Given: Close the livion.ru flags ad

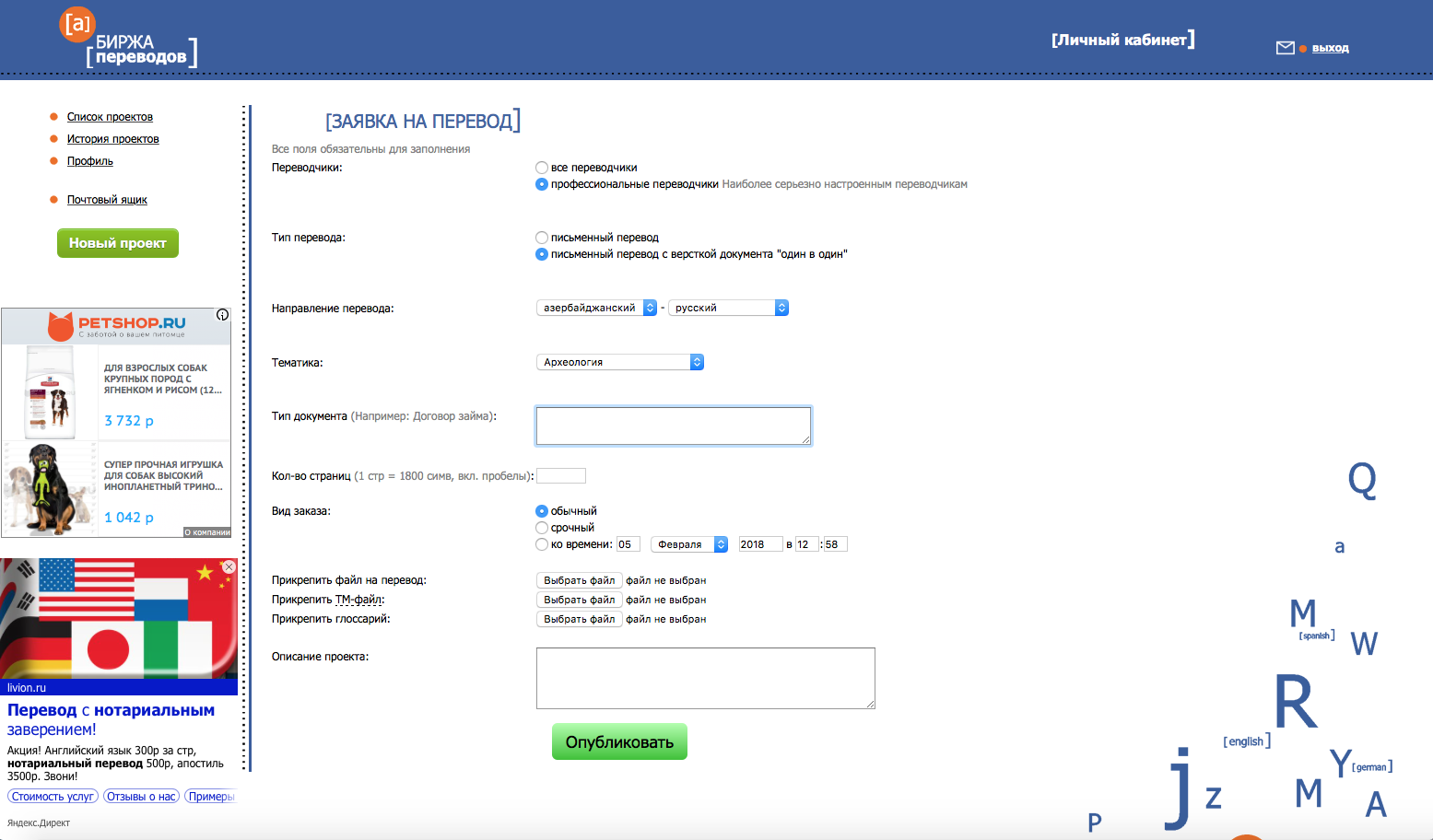Looking at the screenshot, I should point(229,566).
